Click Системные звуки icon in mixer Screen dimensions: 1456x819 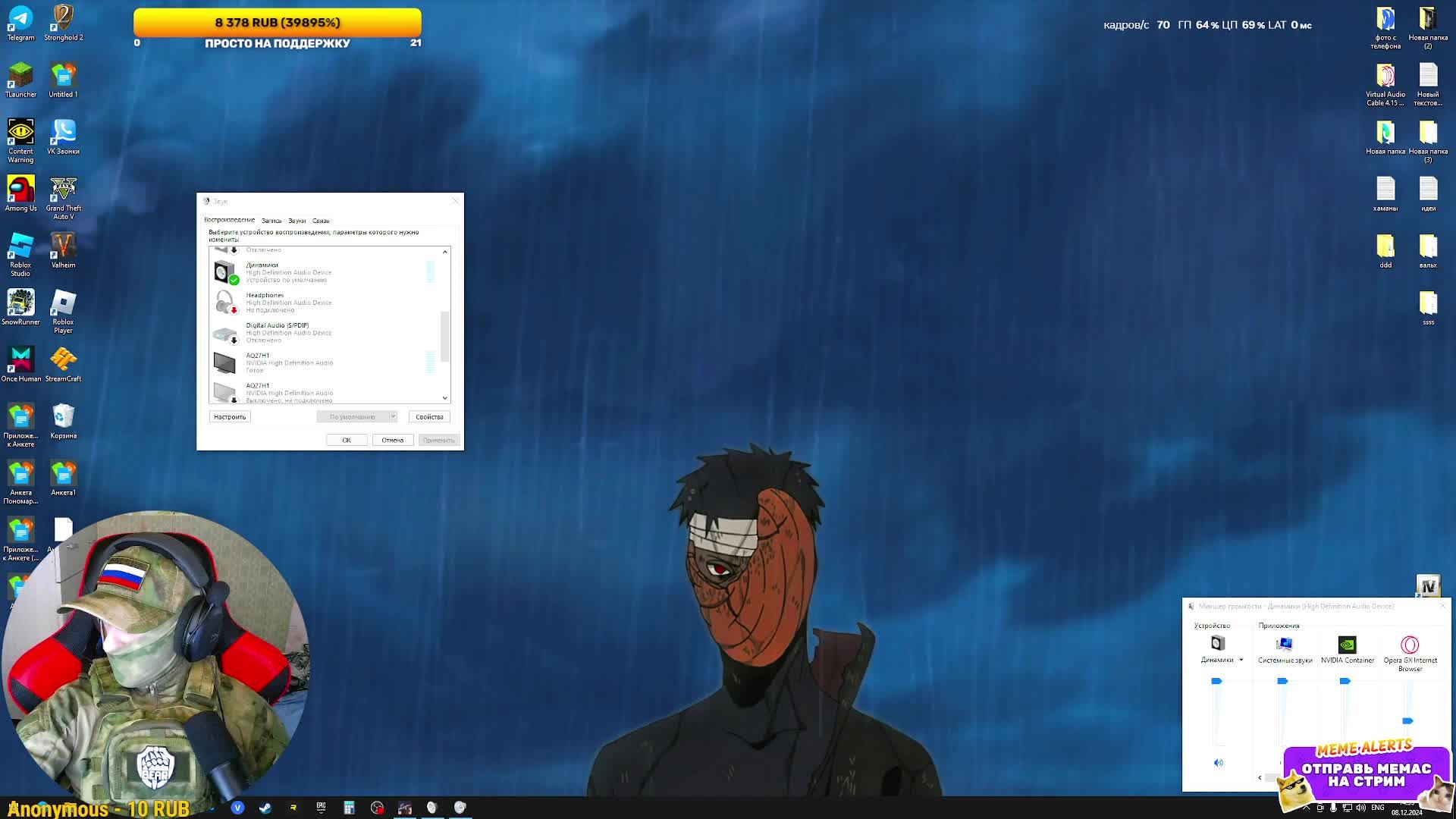(x=1284, y=645)
